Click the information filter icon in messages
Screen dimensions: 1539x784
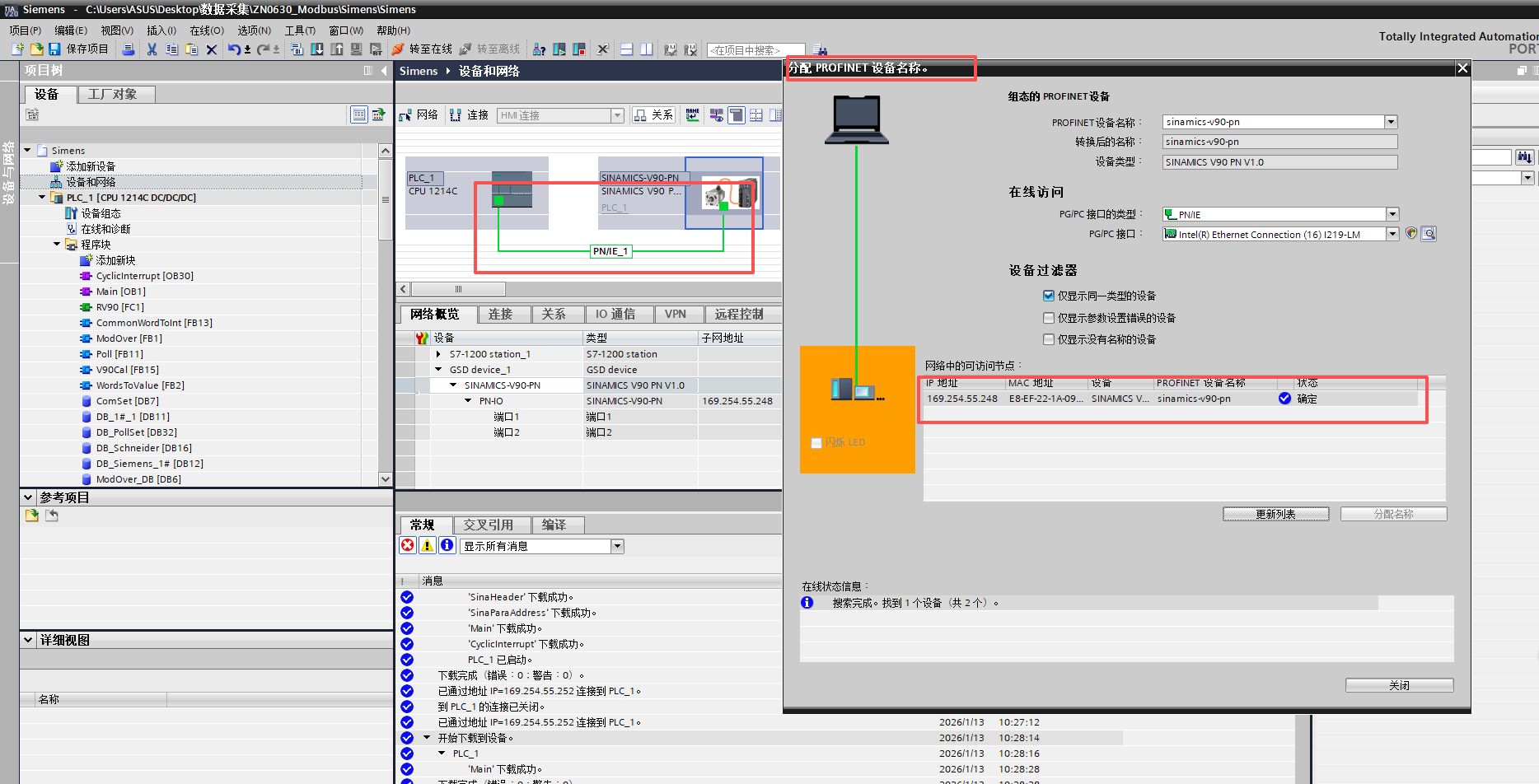coord(447,545)
